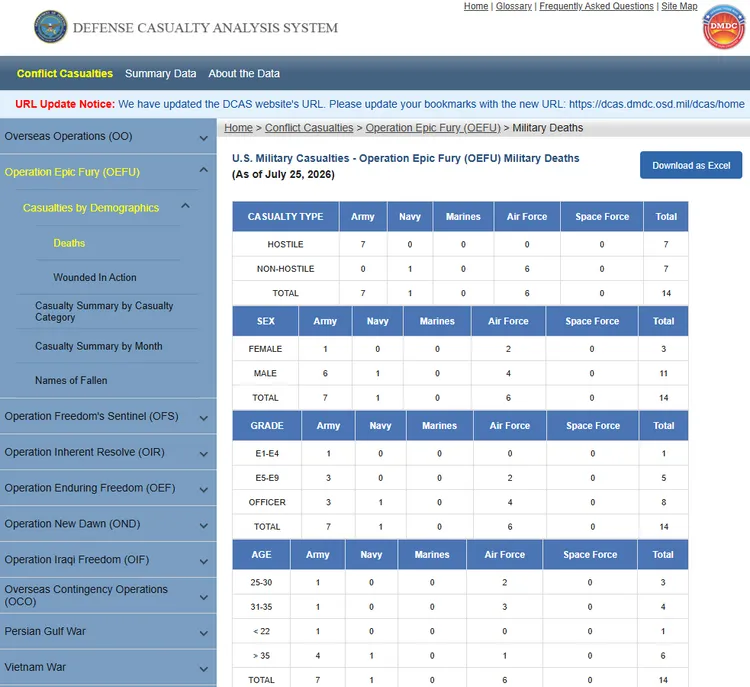750x687 pixels.
Task: Download the table as Excel
Action: 691,165
